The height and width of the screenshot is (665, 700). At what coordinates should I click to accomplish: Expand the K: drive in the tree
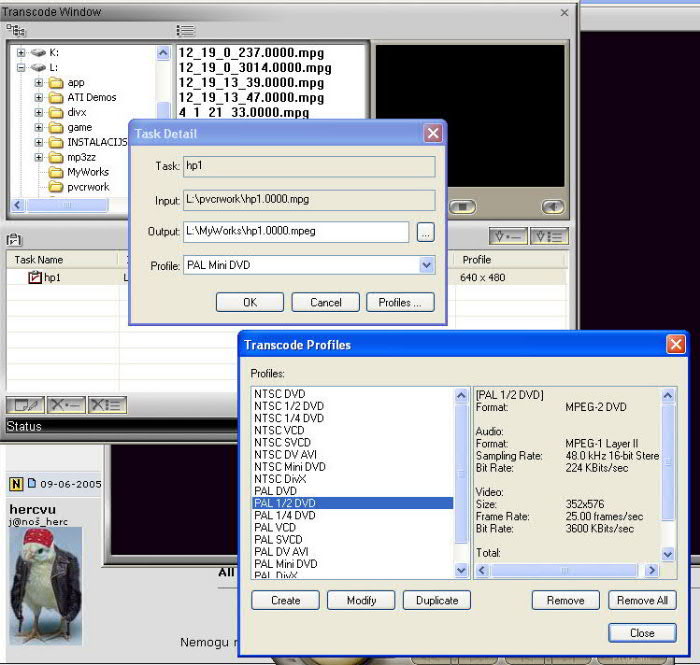click(21, 52)
